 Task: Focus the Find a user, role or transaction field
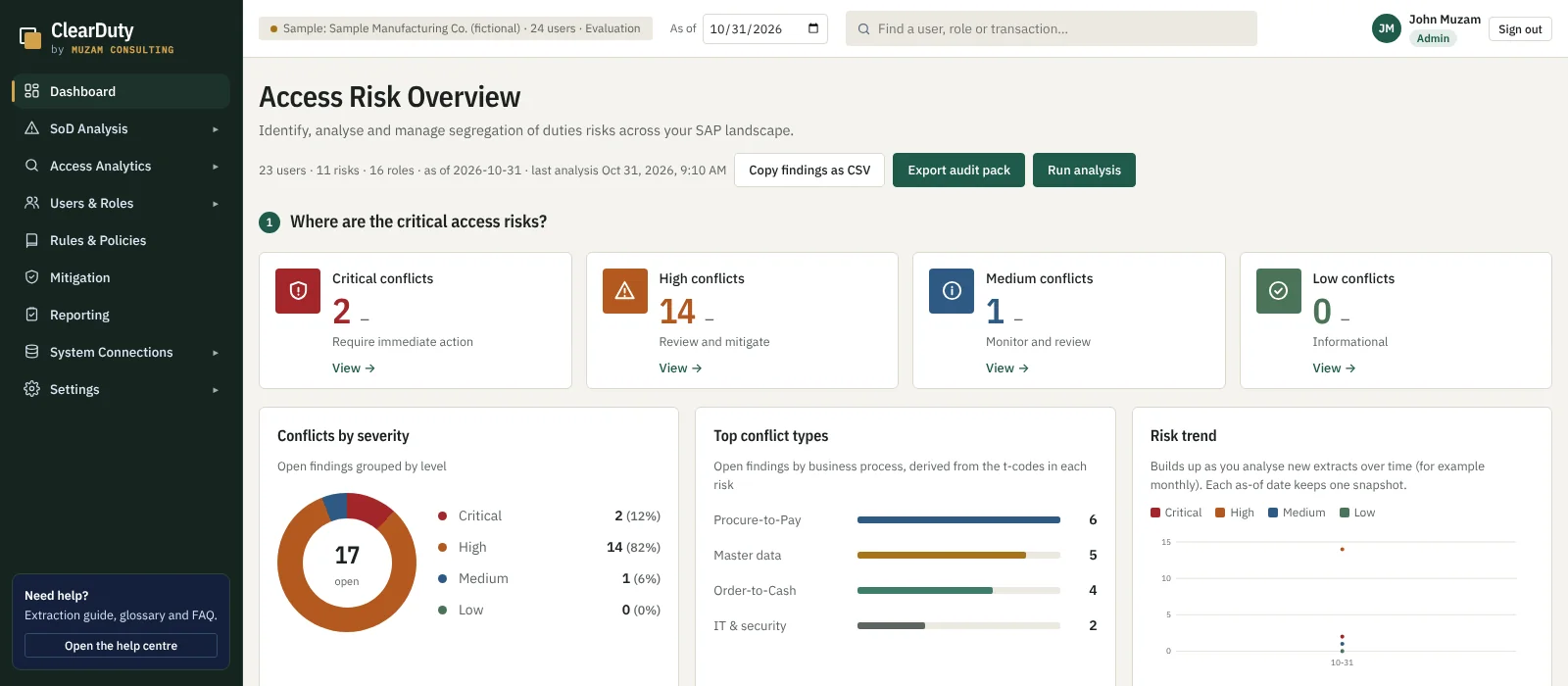tap(1051, 28)
